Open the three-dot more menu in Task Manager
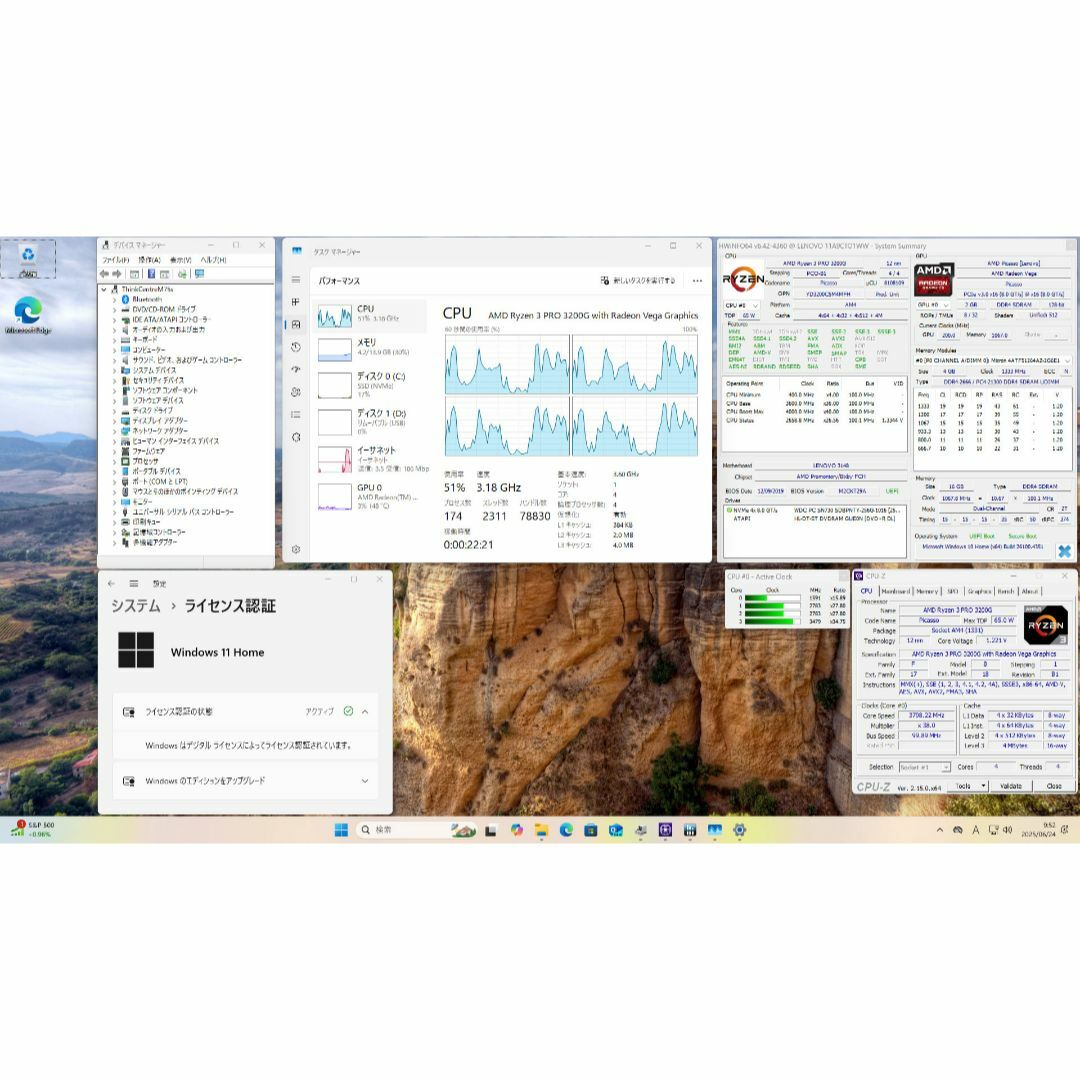The image size is (1080, 1080). (697, 281)
